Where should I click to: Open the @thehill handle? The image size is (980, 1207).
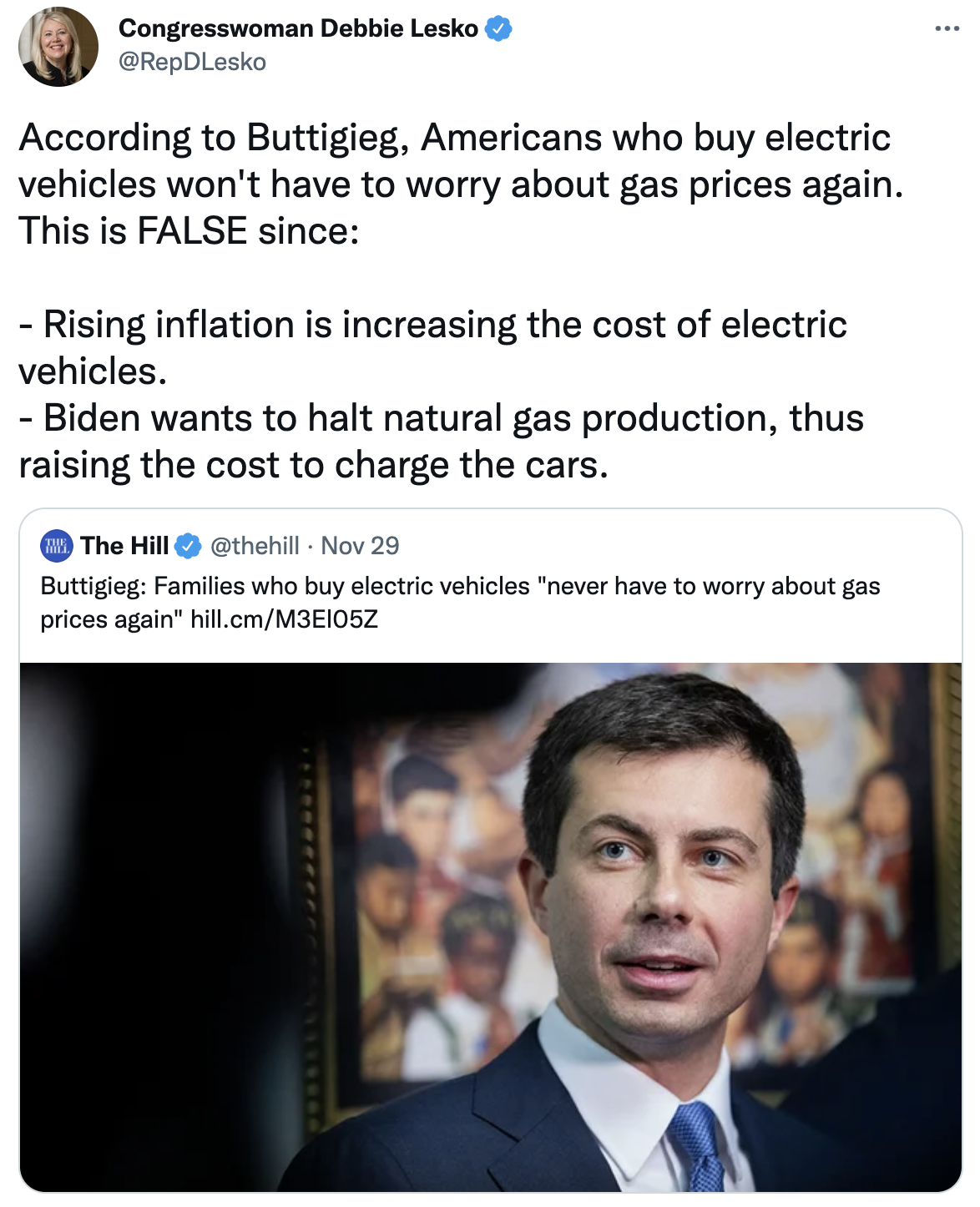point(255,546)
